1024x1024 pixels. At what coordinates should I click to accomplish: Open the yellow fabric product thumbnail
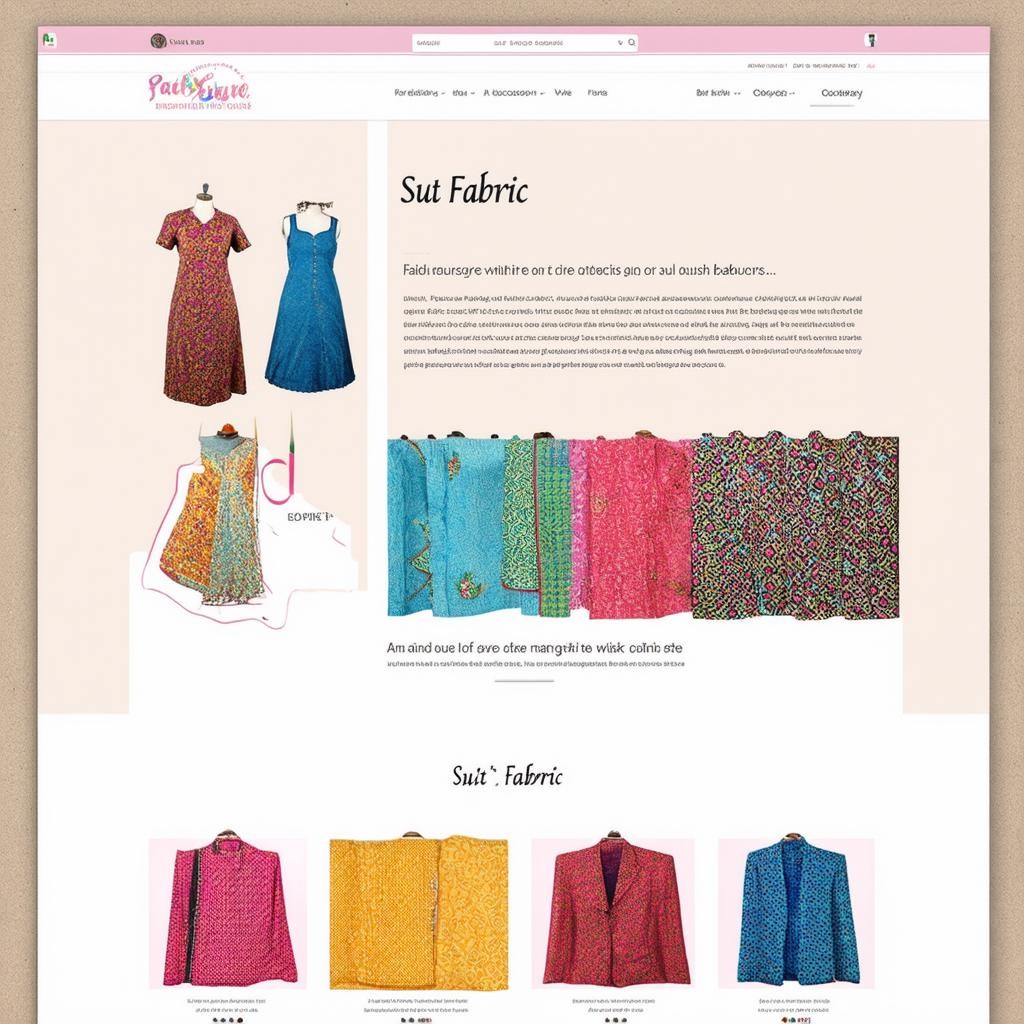[418, 909]
